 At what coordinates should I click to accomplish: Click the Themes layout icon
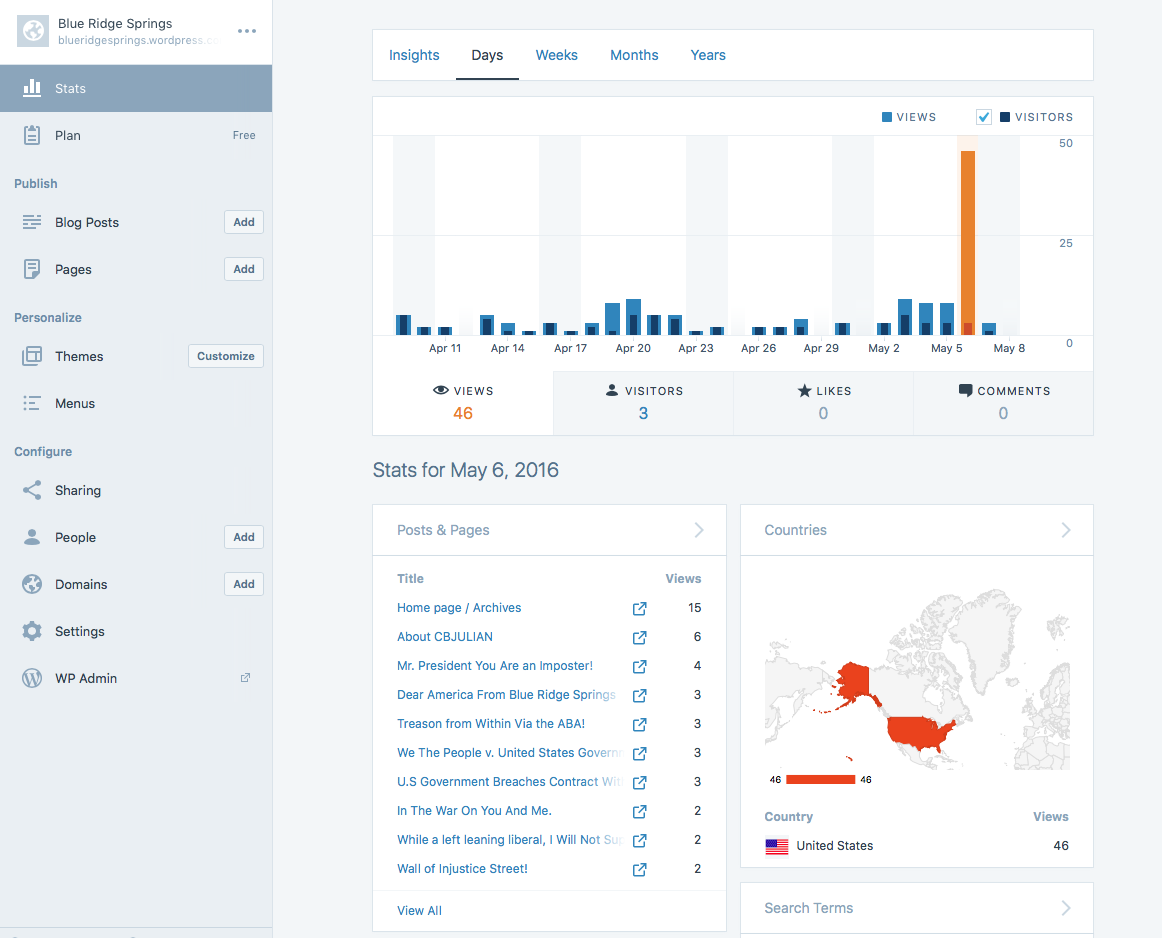[x=32, y=356]
